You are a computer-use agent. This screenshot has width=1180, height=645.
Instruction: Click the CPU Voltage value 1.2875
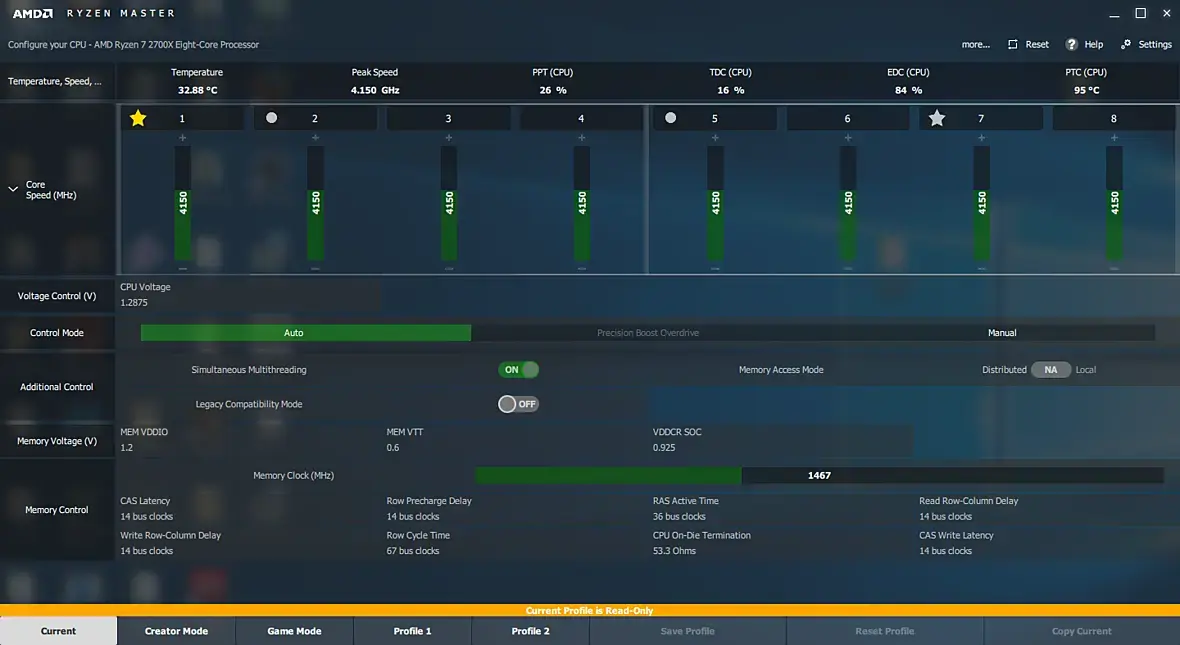click(134, 303)
